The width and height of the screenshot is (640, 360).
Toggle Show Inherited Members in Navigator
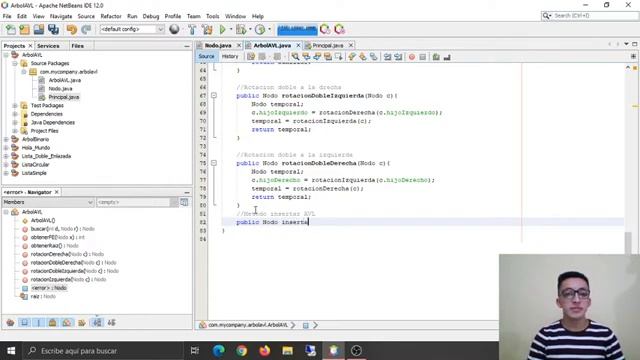11,323
